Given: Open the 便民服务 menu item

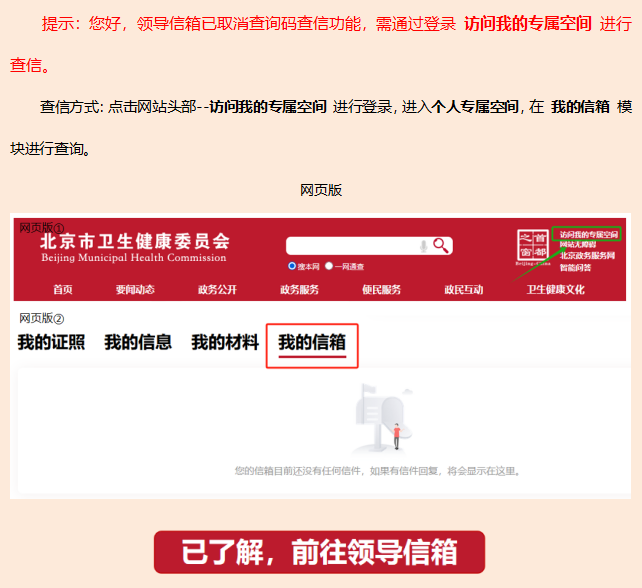Looking at the screenshot, I should tap(381, 290).
